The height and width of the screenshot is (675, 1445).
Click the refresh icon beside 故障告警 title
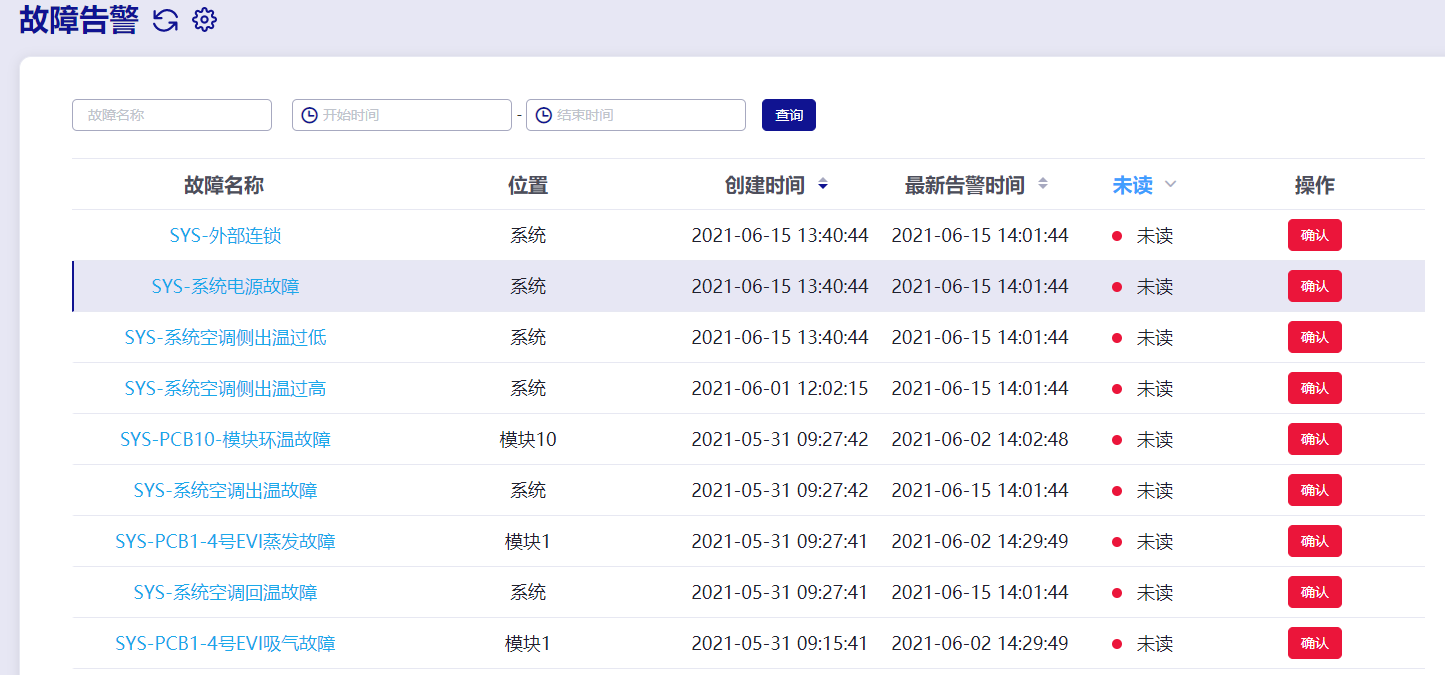click(x=165, y=20)
